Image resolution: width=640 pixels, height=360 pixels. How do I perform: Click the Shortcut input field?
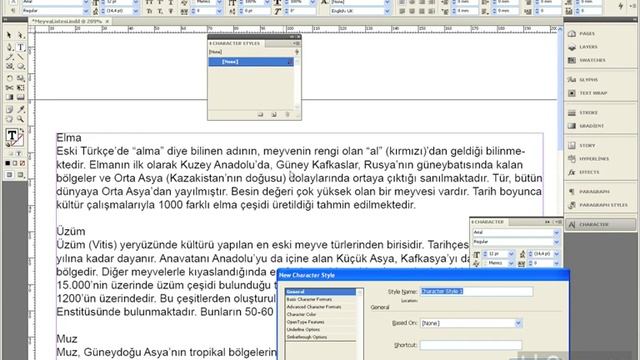click(x=471, y=345)
